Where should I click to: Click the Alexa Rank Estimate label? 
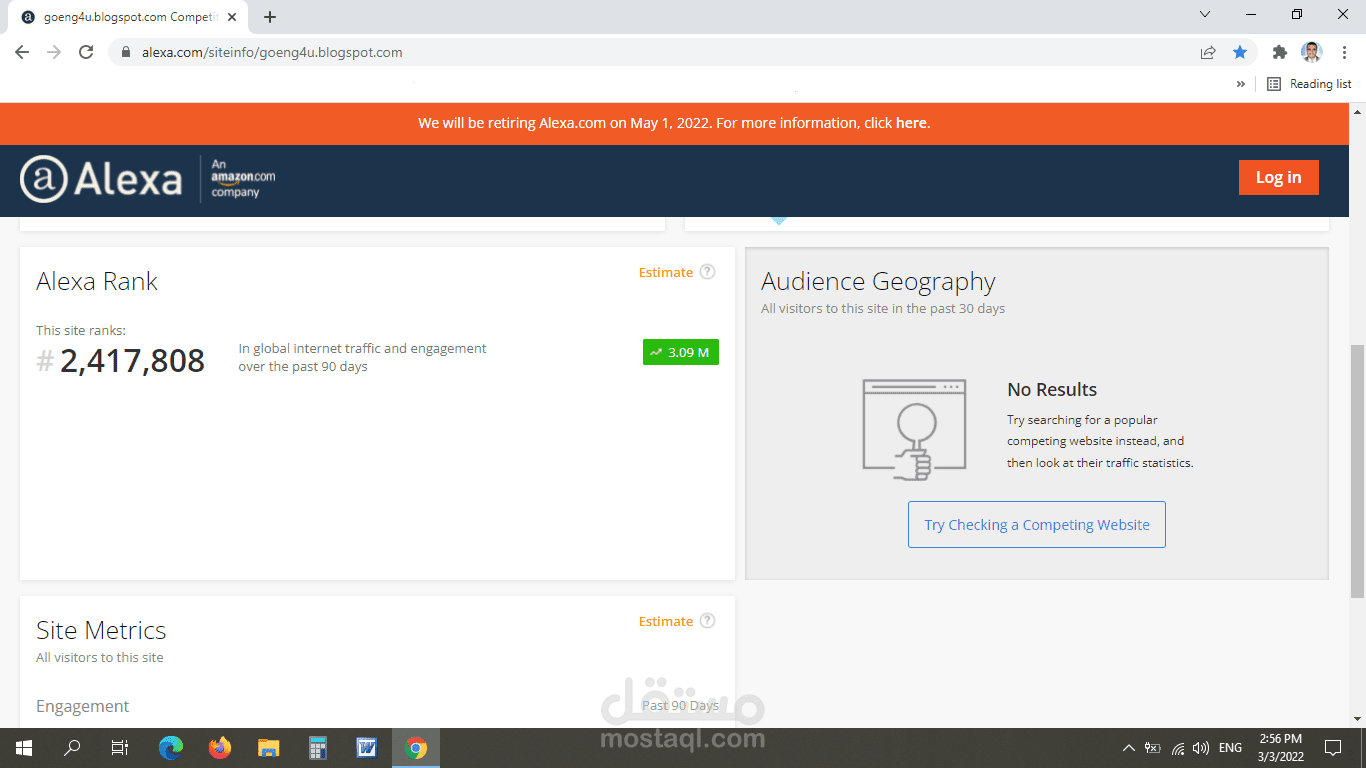[666, 272]
